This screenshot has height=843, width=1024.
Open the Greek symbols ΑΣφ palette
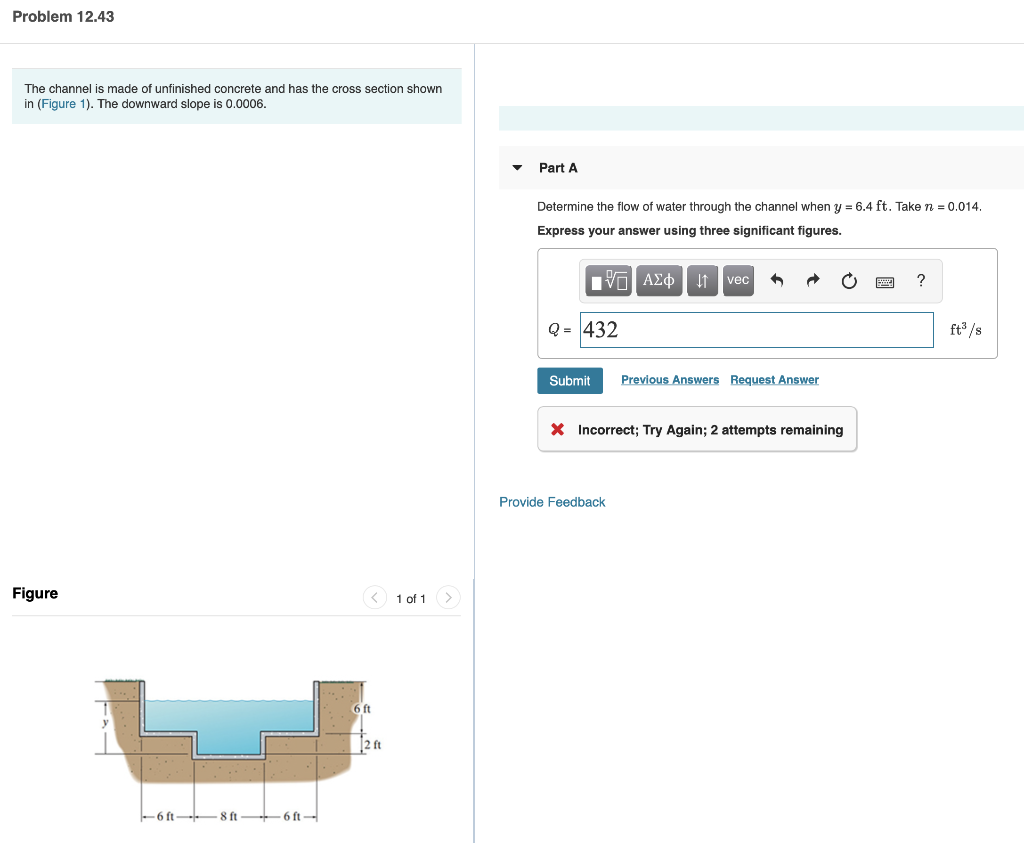[659, 281]
